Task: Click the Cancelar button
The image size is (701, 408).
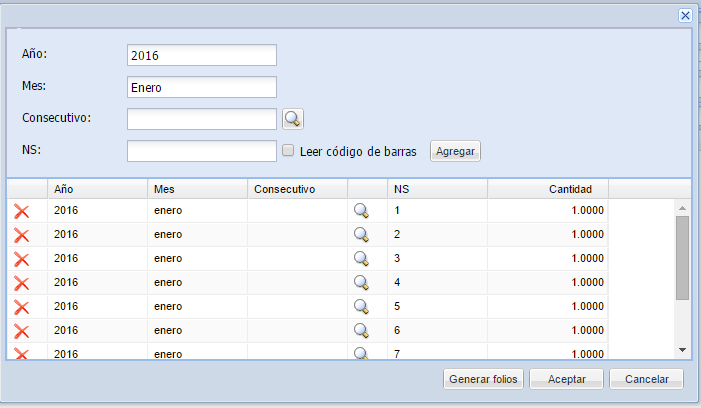Action: tap(646, 379)
